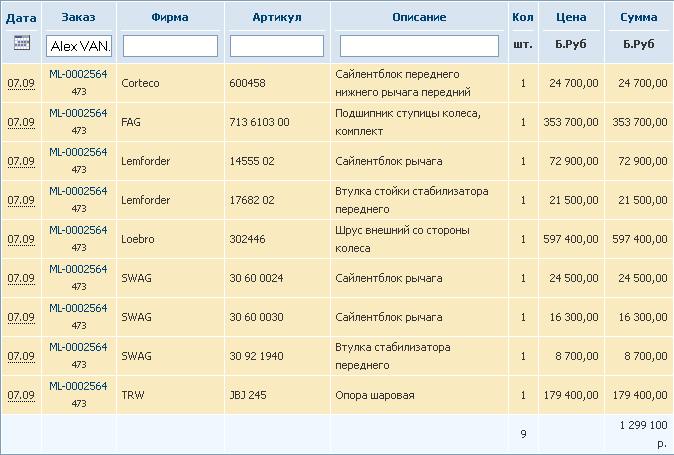
Task: Sort the table by Дата column
Action: pyautogui.click(x=21, y=18)
